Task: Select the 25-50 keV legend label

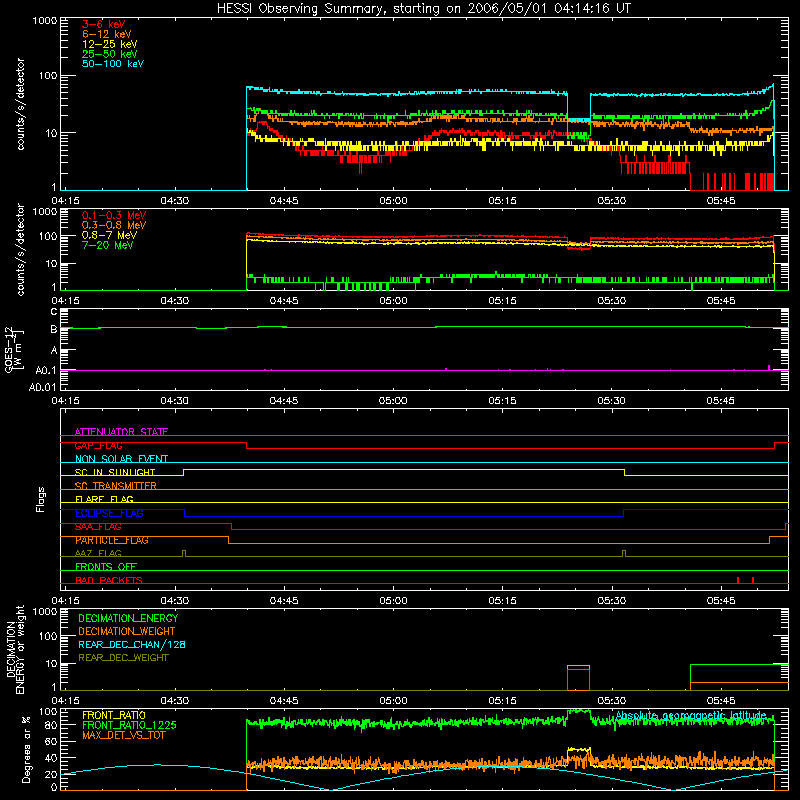Action: [x=110, y=54]
